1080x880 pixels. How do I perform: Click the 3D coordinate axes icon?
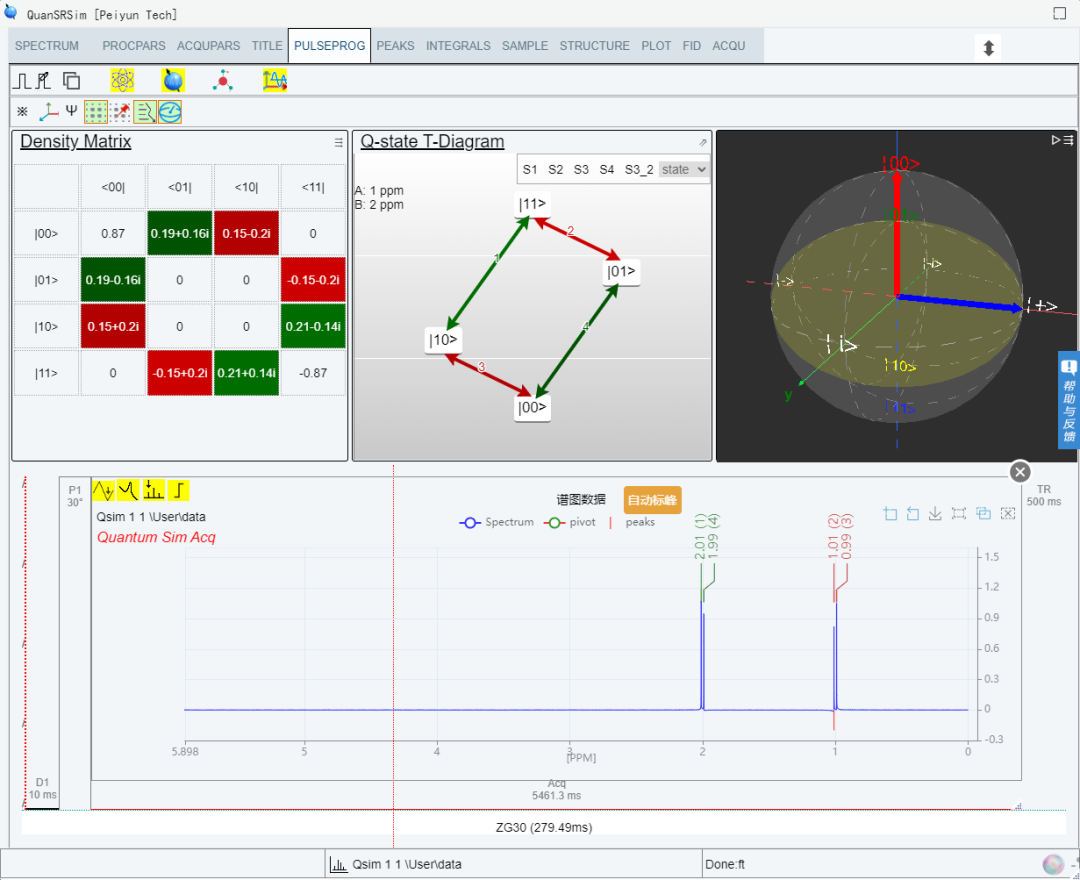click(47, 112)
